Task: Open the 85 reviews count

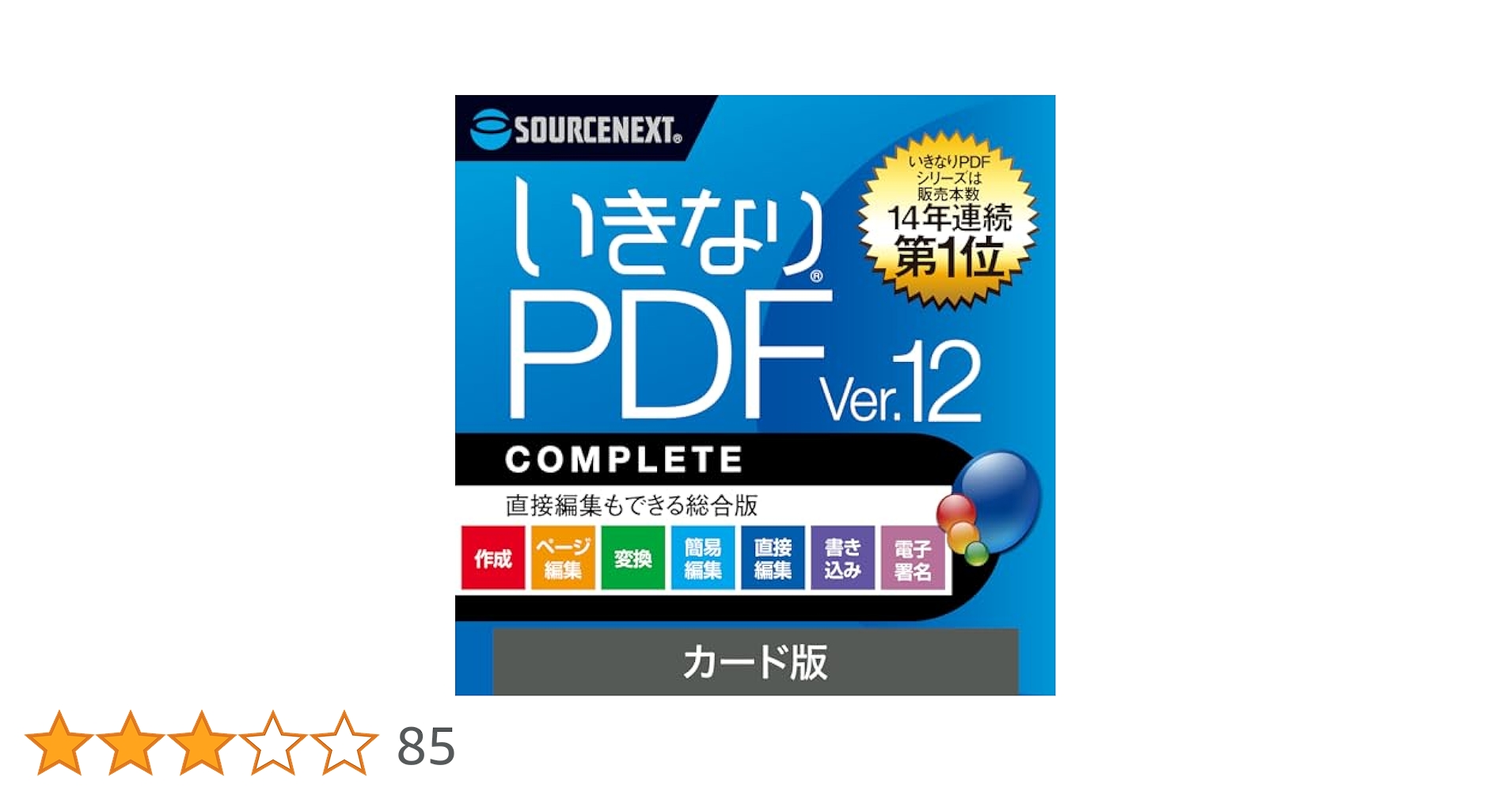Action: click(x=426, y=746)
